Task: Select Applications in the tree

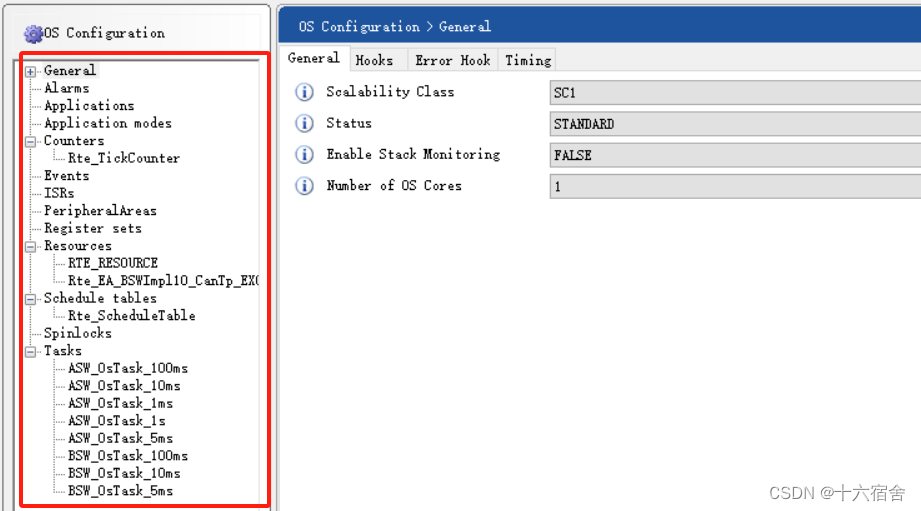Action: [89, 106]
